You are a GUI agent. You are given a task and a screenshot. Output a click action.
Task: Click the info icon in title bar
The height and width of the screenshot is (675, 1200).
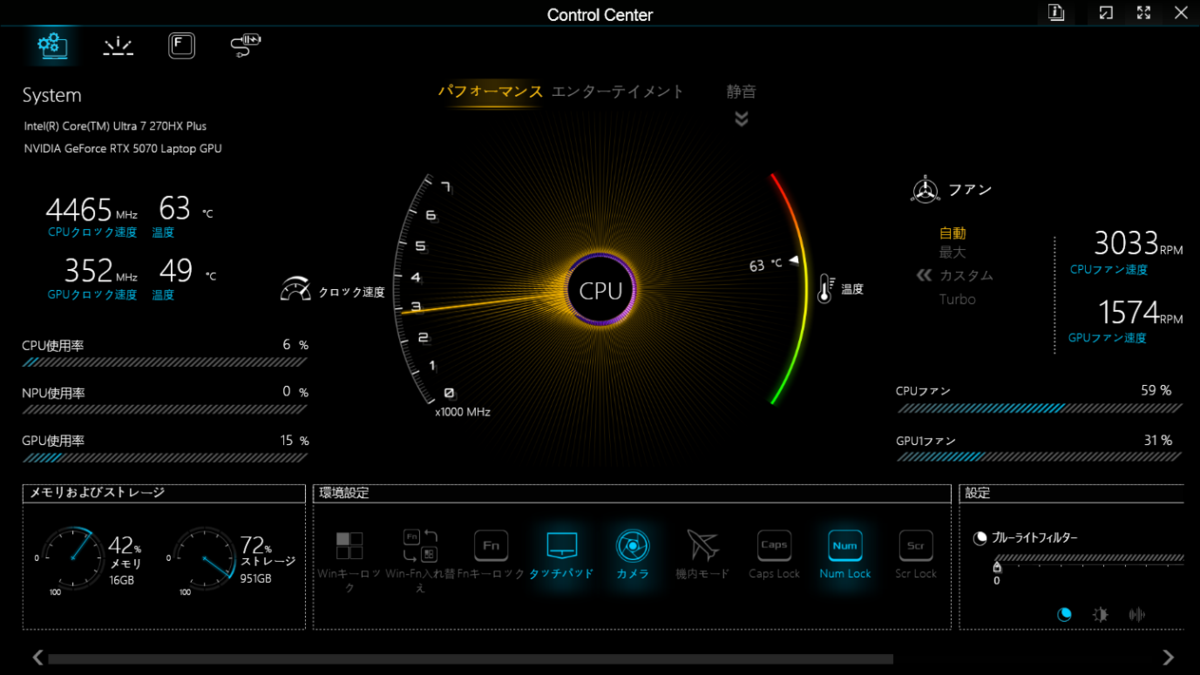[x=1056, y=12]
